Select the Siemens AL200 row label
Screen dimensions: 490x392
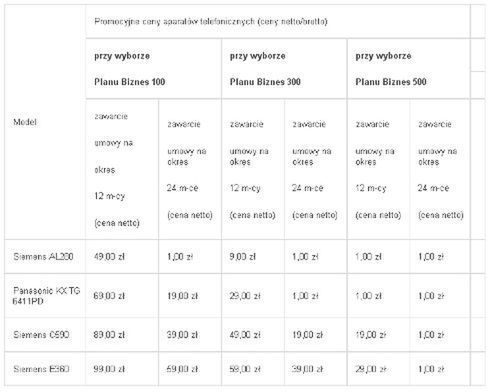(x=45, y=256)
